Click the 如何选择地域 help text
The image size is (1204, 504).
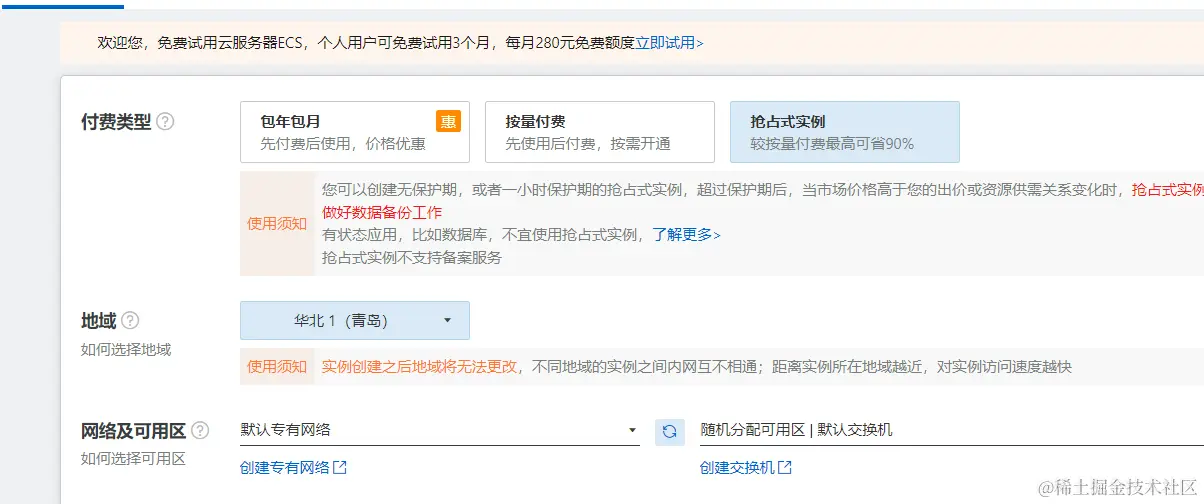click(126, 349)
